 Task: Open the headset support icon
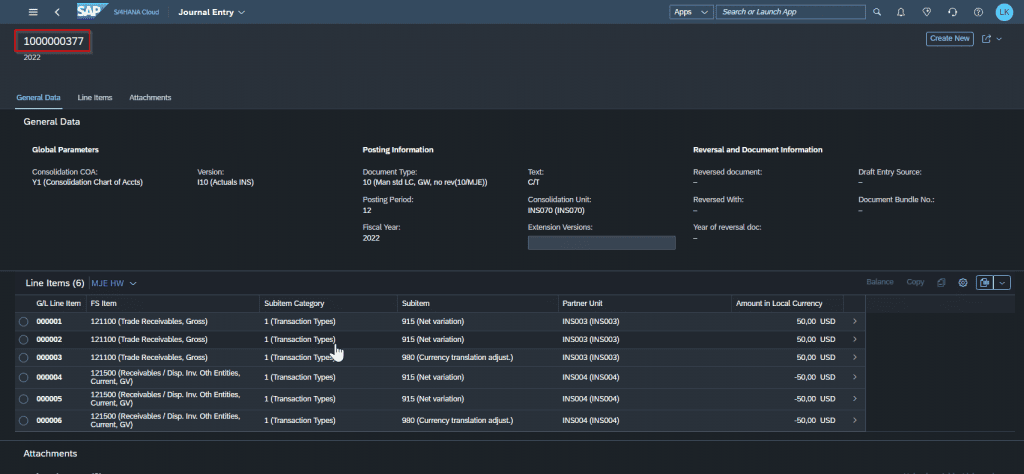coord(952,12)
